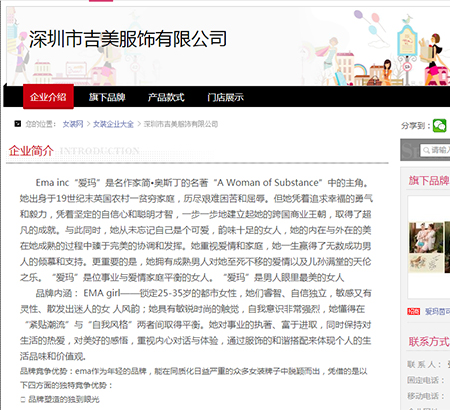Click the 企业简介 section heading

pyautogui.click(x=31, y=151)
